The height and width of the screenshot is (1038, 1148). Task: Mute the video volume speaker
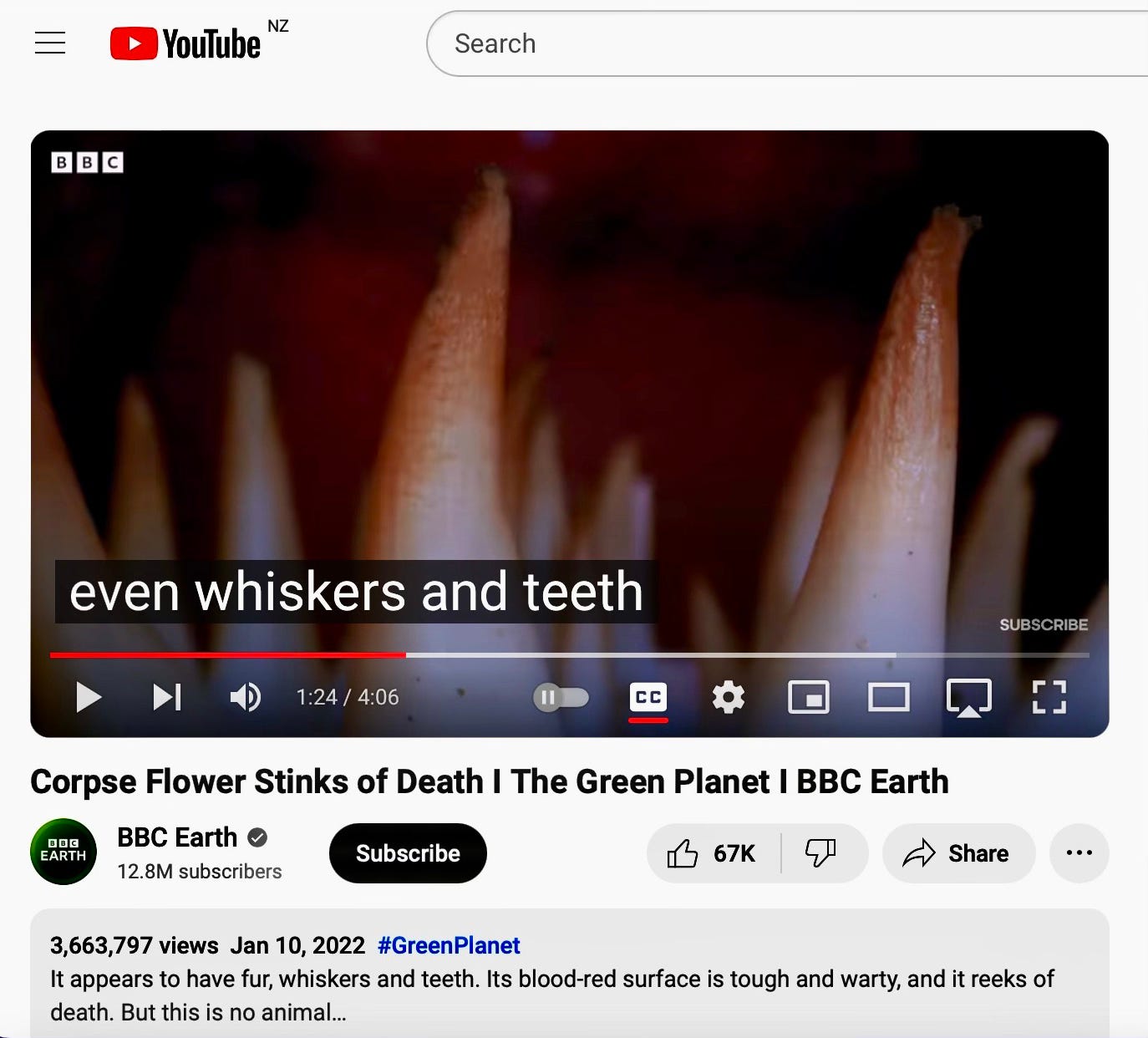[x=246, y=697]
